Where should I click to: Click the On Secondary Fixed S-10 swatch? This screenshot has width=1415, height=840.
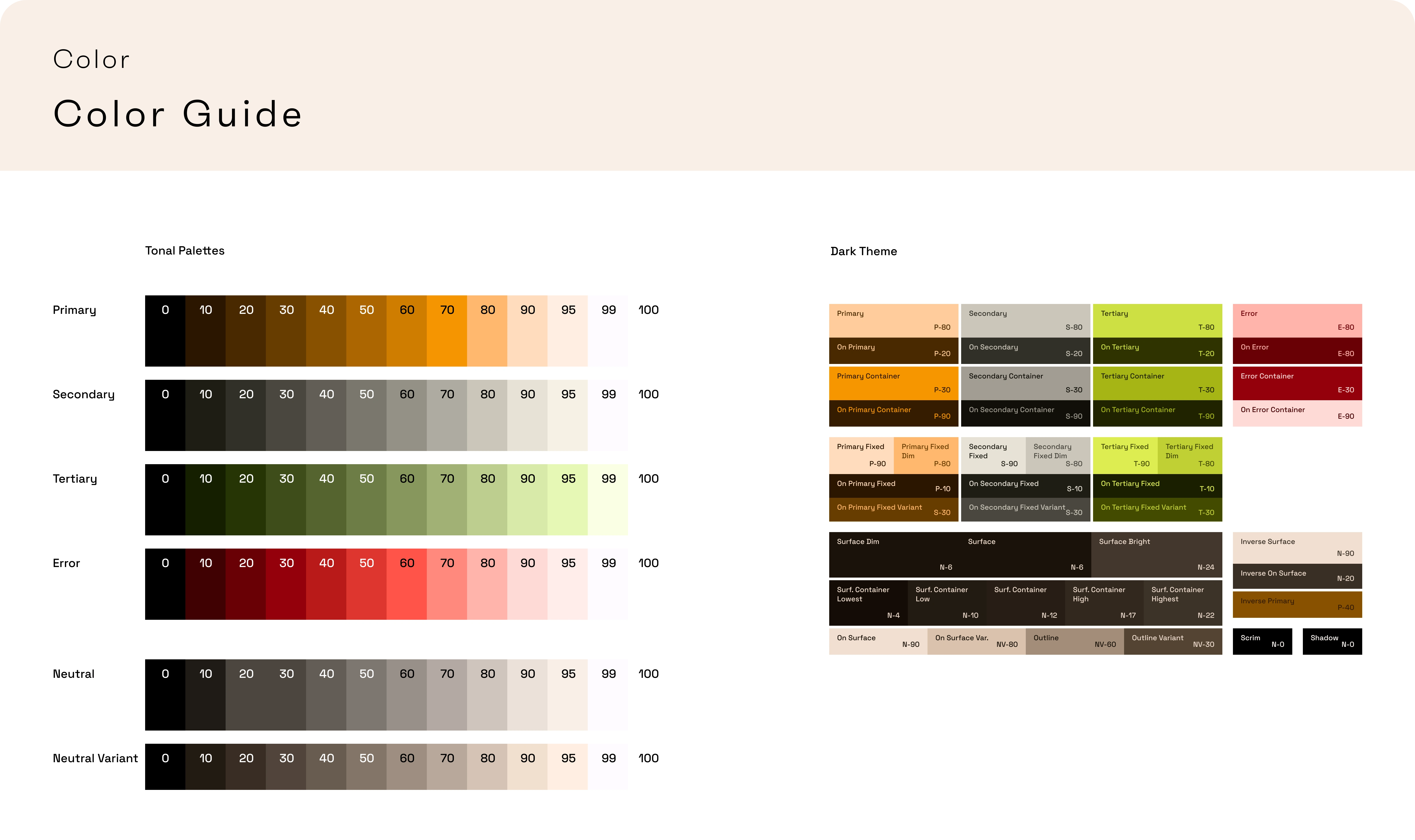[1025, 486]
